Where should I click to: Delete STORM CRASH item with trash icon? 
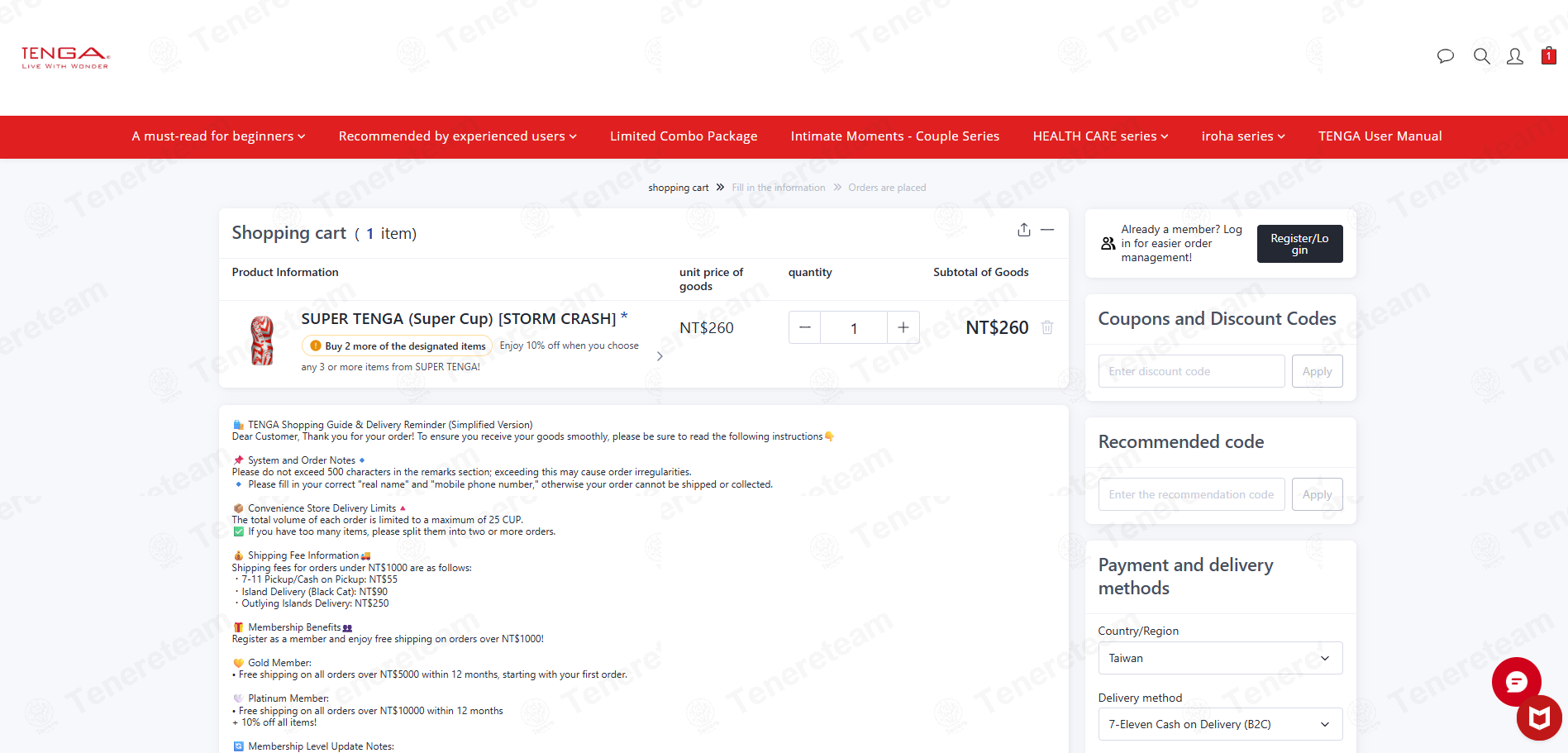1047,327
